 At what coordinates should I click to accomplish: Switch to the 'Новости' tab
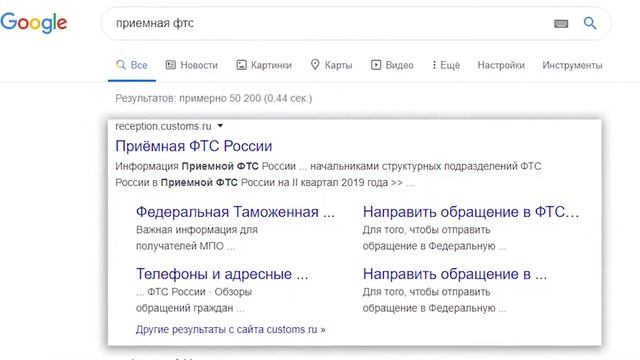[192, 65]
